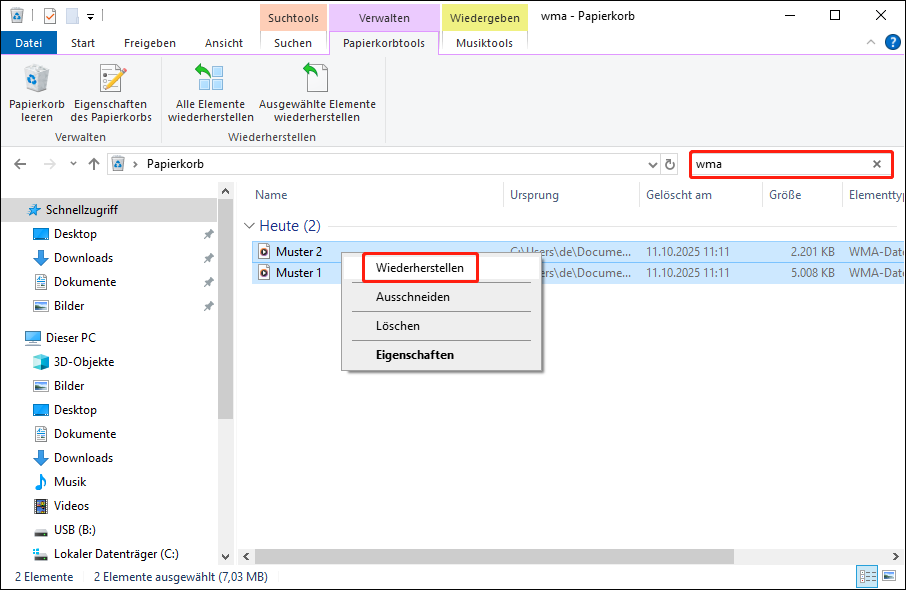Screen dimensions: 906x590
Task: Open the Freigeben ribbon tab
Action: [x=150, y=43]
